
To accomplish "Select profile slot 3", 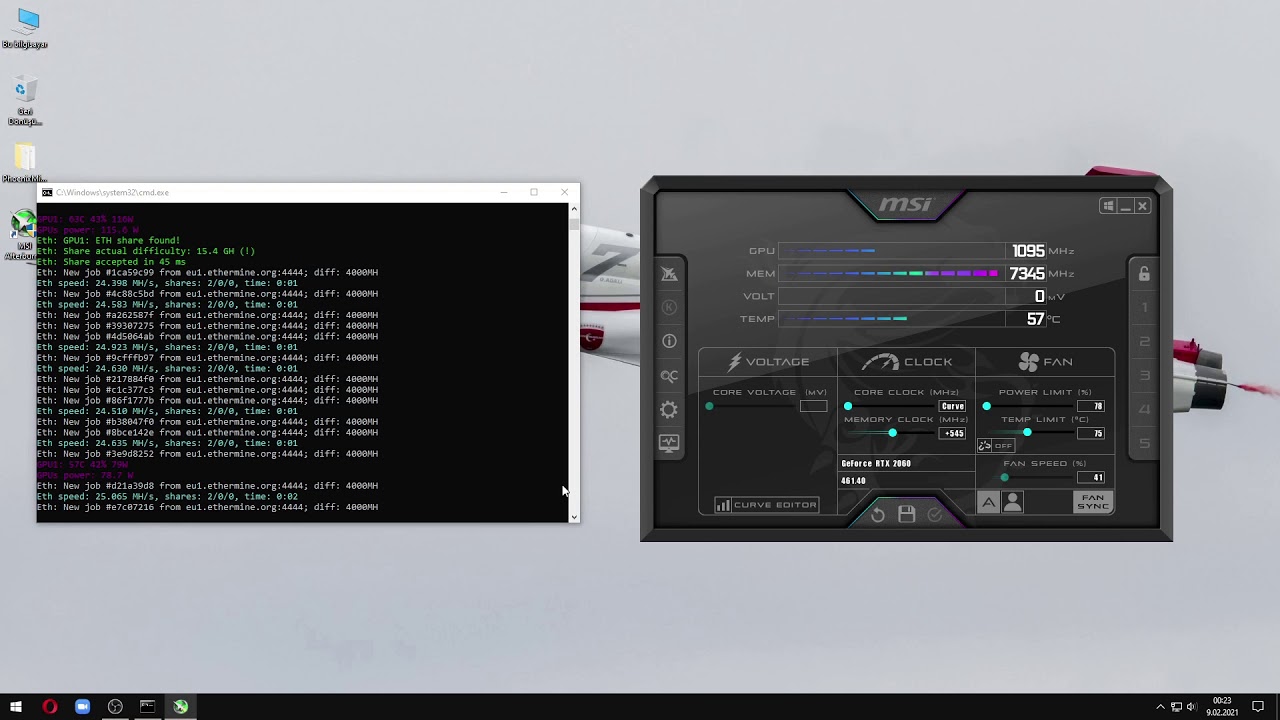I will 1145,376.
